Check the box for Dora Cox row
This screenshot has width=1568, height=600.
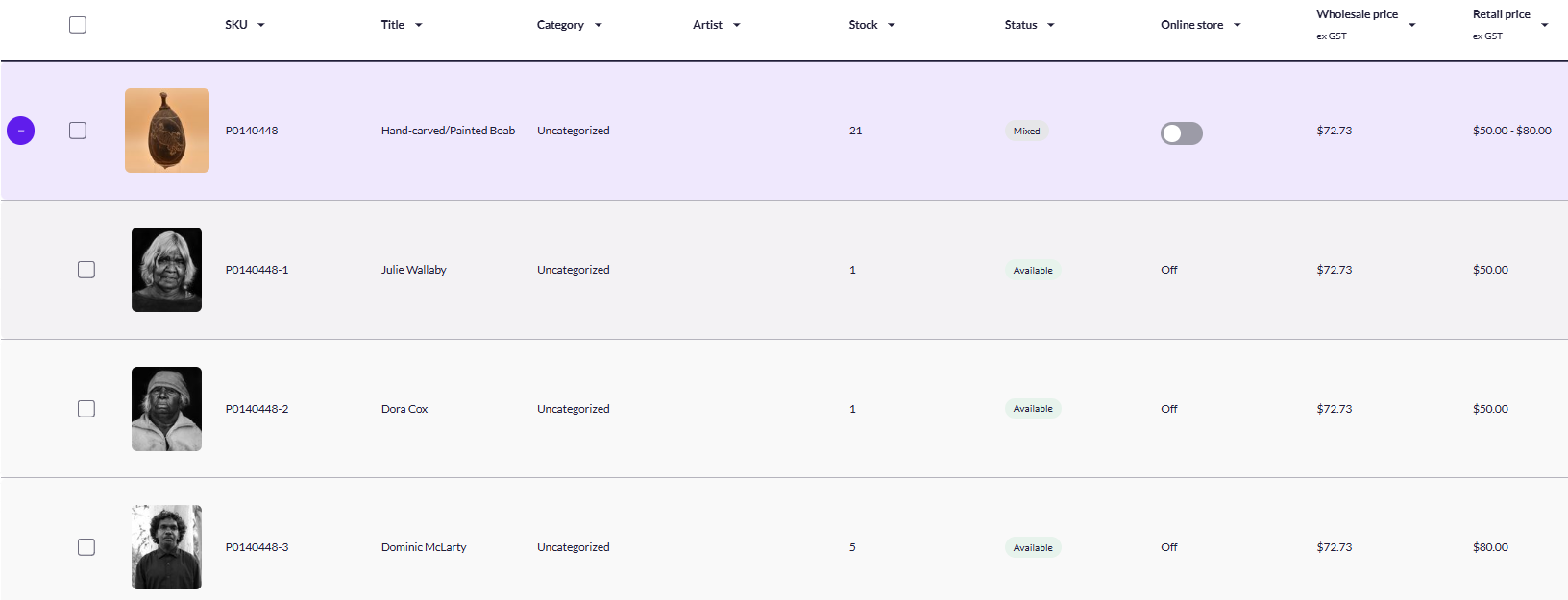(86, 409)
